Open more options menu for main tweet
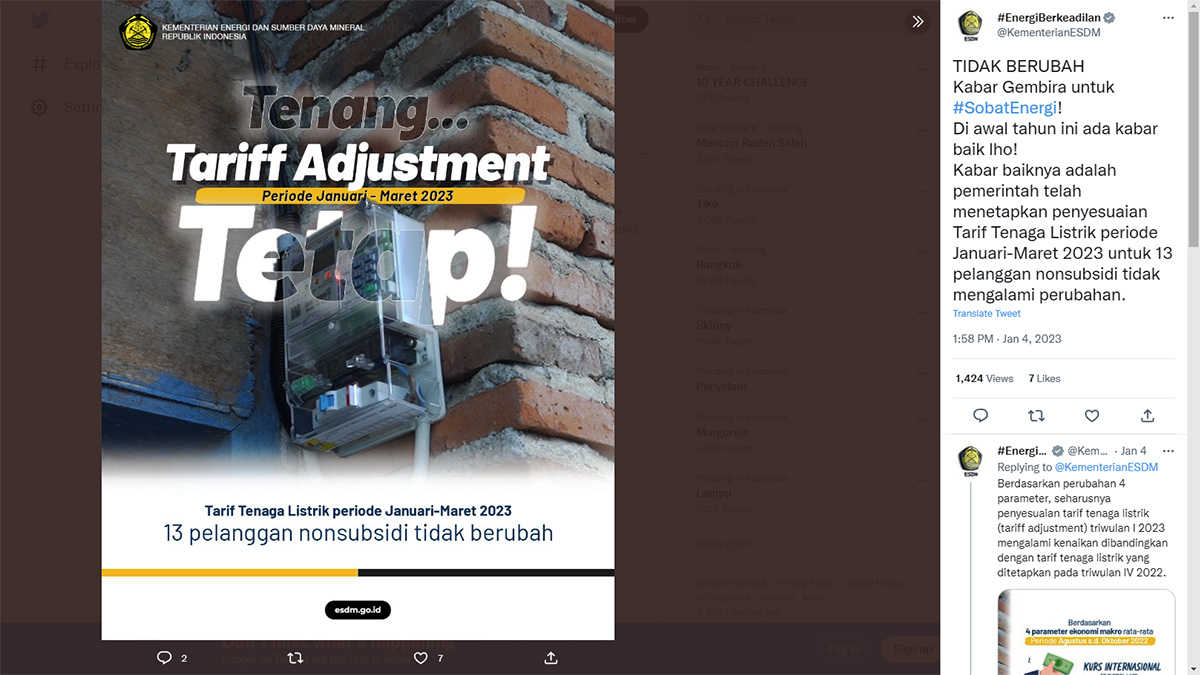 [1167, 19]
